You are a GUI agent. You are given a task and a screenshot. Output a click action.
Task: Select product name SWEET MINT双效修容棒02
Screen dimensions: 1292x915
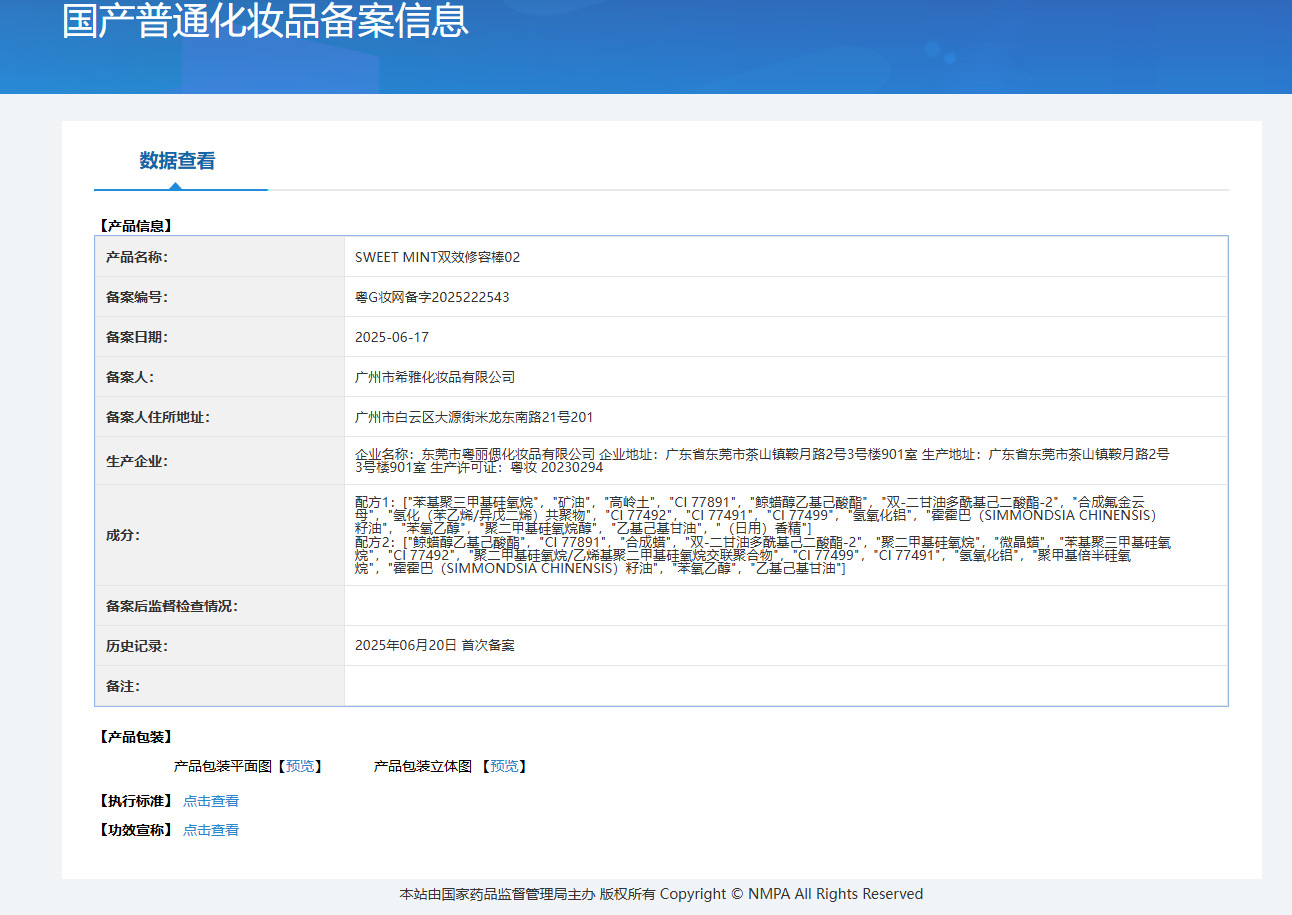[438, 257]
